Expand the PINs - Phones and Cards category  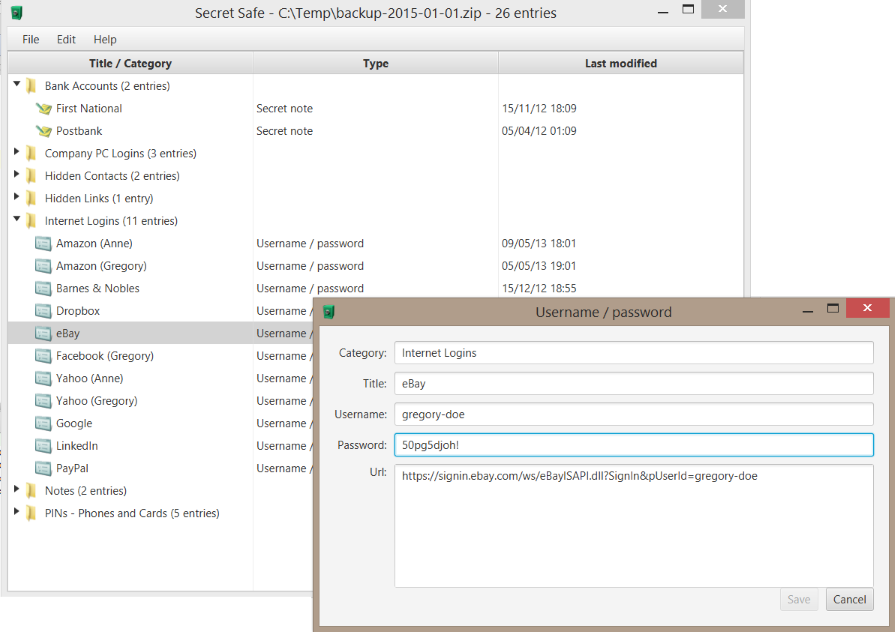pyautogui.click(x=17, y=513)
